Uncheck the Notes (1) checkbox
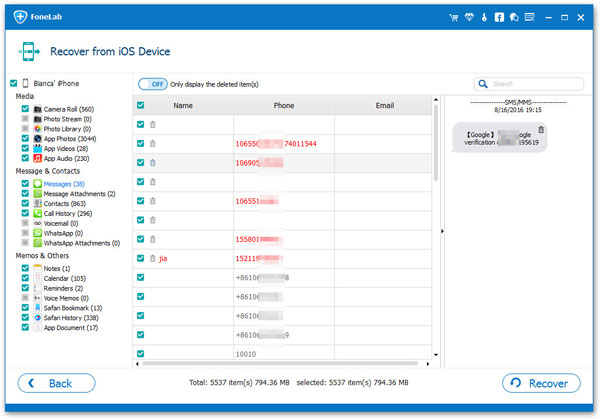 (x=25, y=268)
